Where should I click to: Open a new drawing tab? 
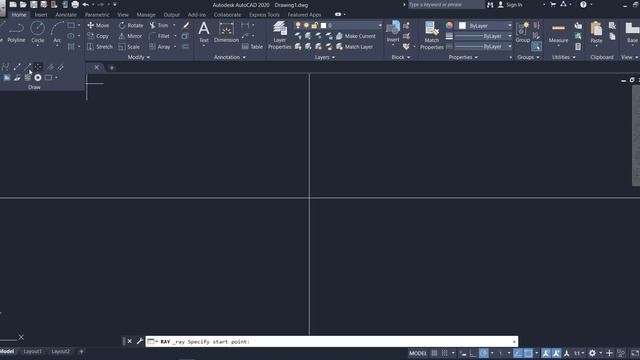point(112,68)
